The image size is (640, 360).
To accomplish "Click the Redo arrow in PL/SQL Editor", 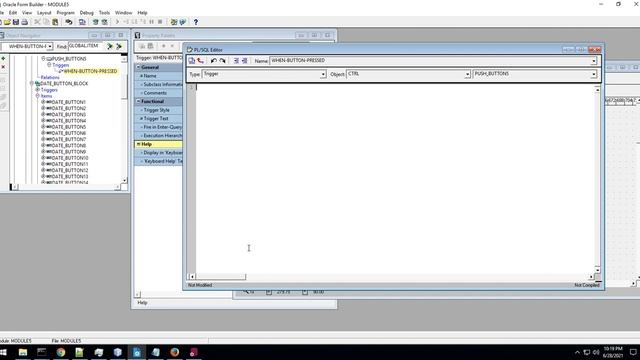I will (x=222, y=61).
